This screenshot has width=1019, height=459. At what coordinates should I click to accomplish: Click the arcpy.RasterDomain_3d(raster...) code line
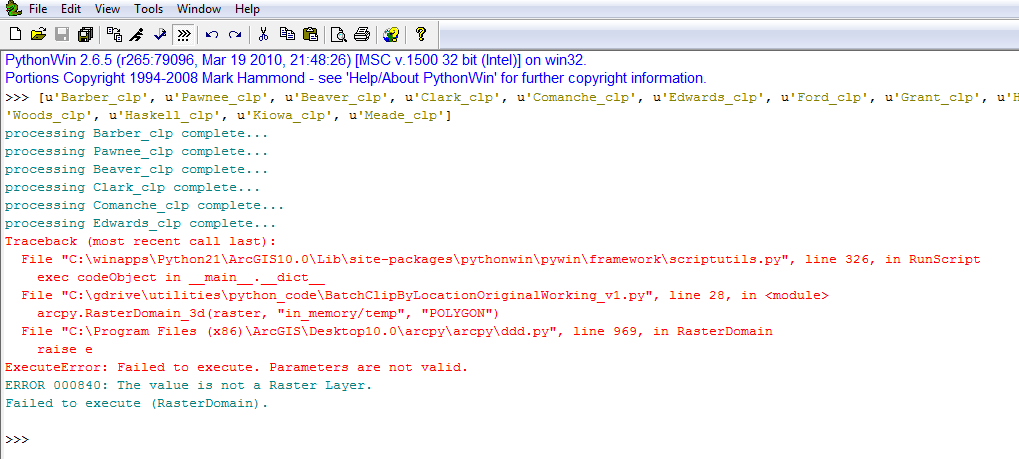point(268,313)
